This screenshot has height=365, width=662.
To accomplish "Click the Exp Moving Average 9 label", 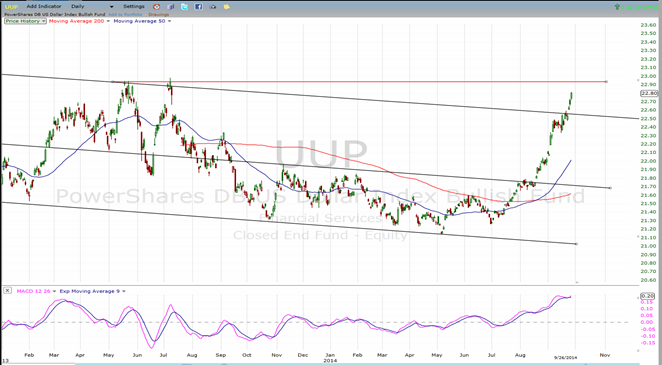I will point(90,291).
